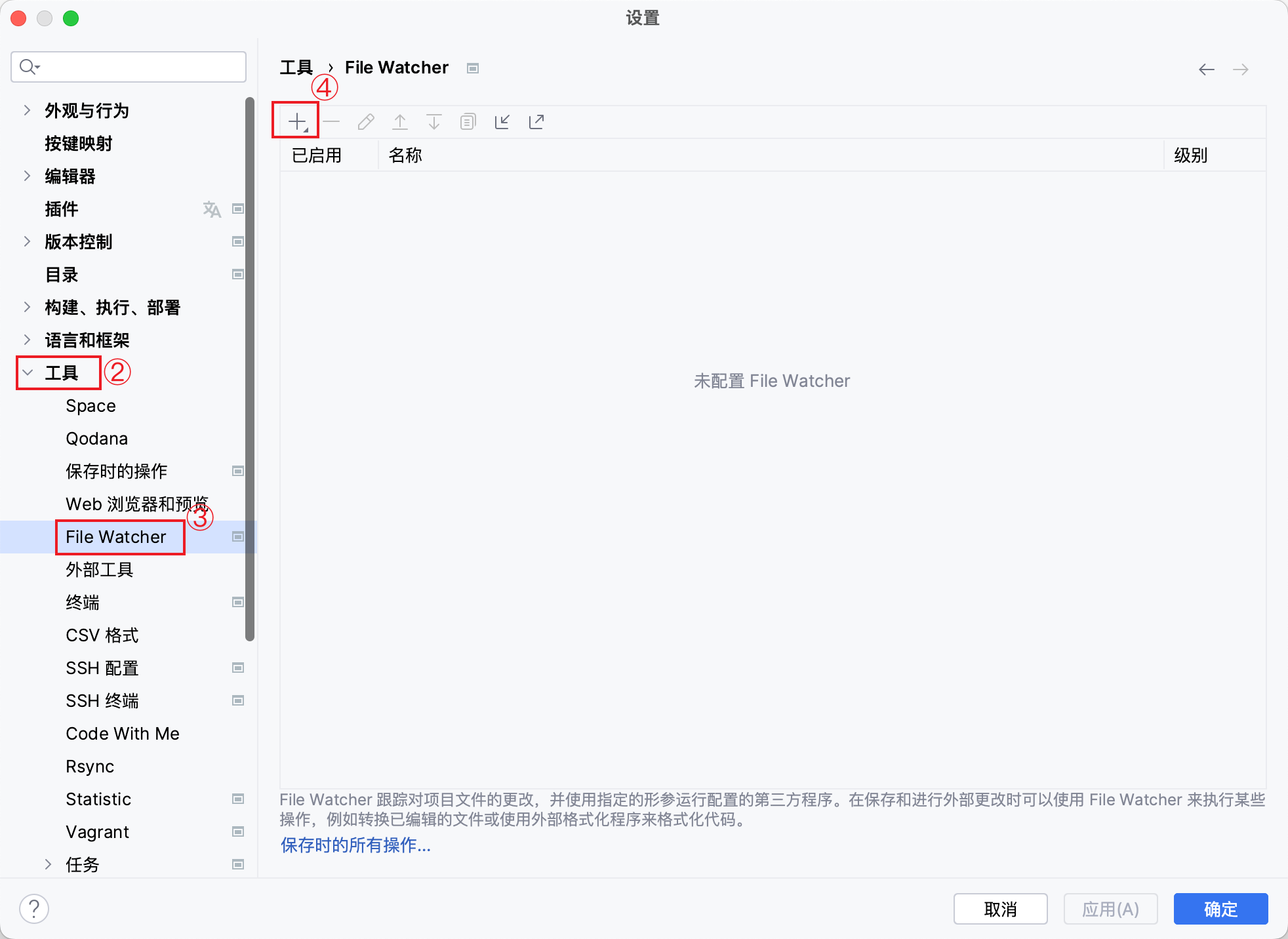Click the 确定 confirm button
The height and width of the screenshot is (939, 1288).
[x=1220, y=909]
